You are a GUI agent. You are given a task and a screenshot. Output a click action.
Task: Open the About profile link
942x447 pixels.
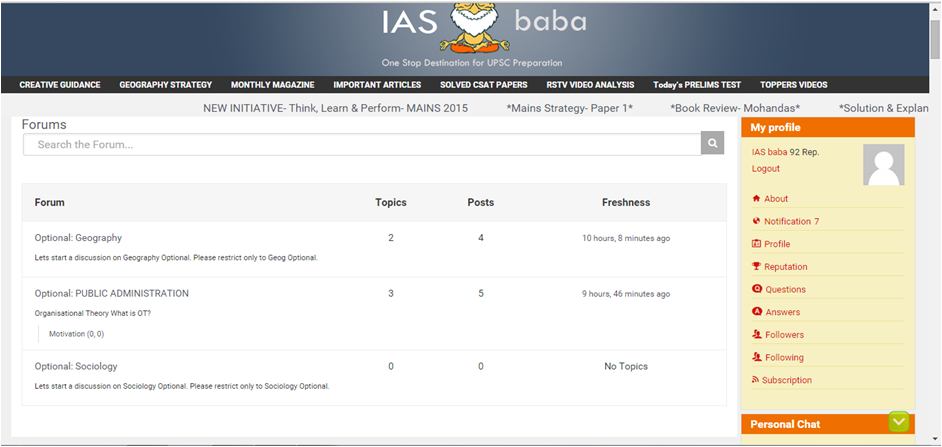776,199
